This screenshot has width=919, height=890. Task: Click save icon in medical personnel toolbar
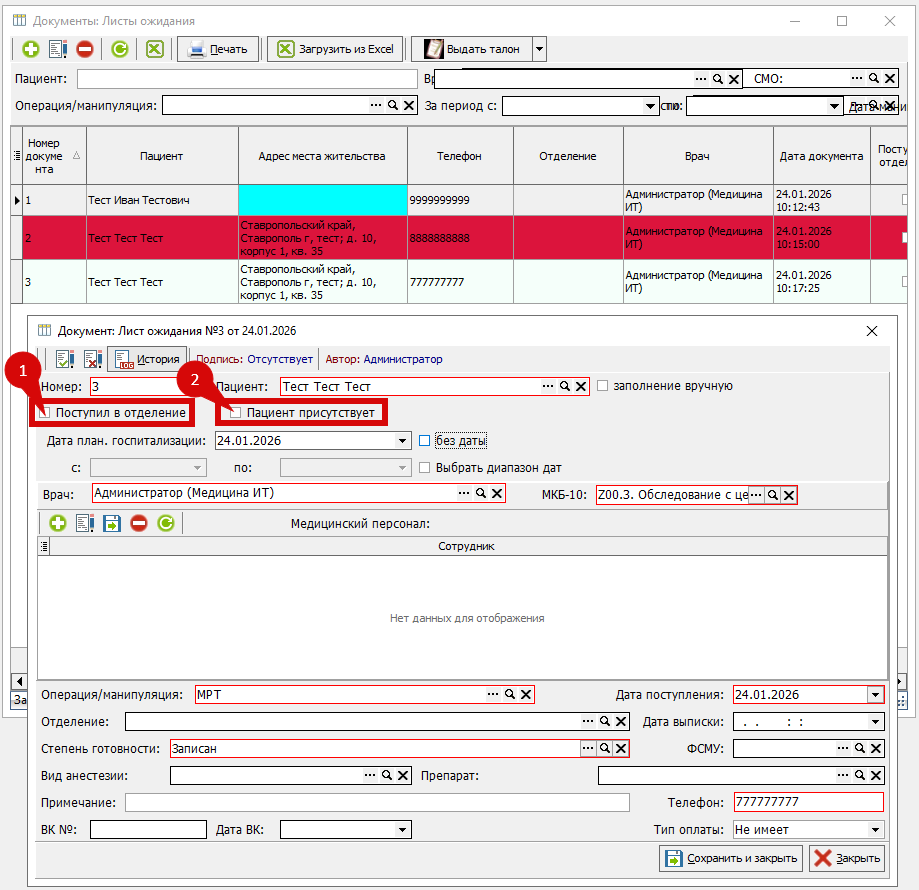112,522
